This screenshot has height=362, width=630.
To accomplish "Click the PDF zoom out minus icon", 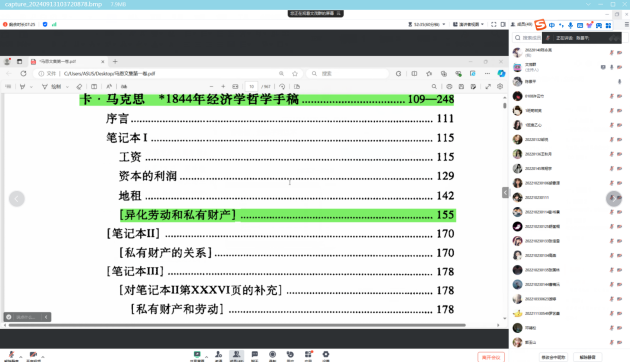I will pyautogui.click(x=211, y=86).
